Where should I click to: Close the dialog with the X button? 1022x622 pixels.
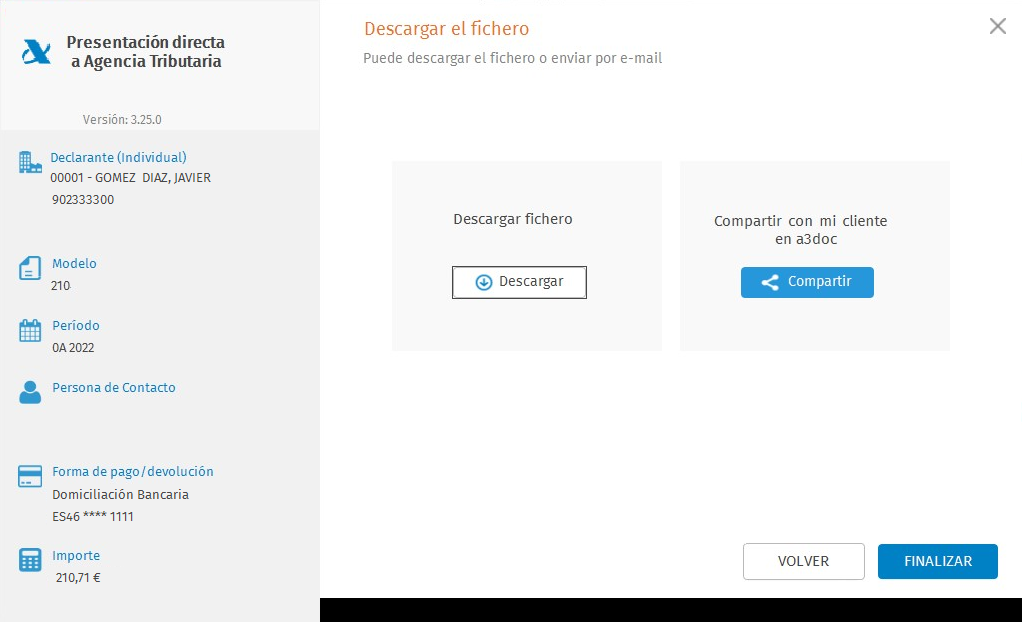tap(997, 26)
